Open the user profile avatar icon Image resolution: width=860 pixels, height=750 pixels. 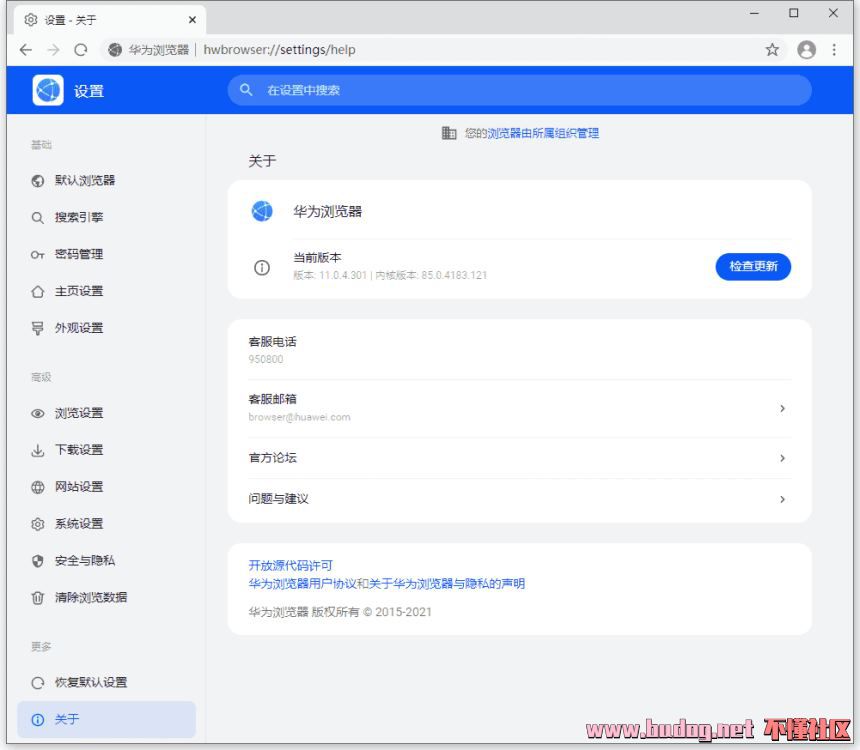coord(806,50)
